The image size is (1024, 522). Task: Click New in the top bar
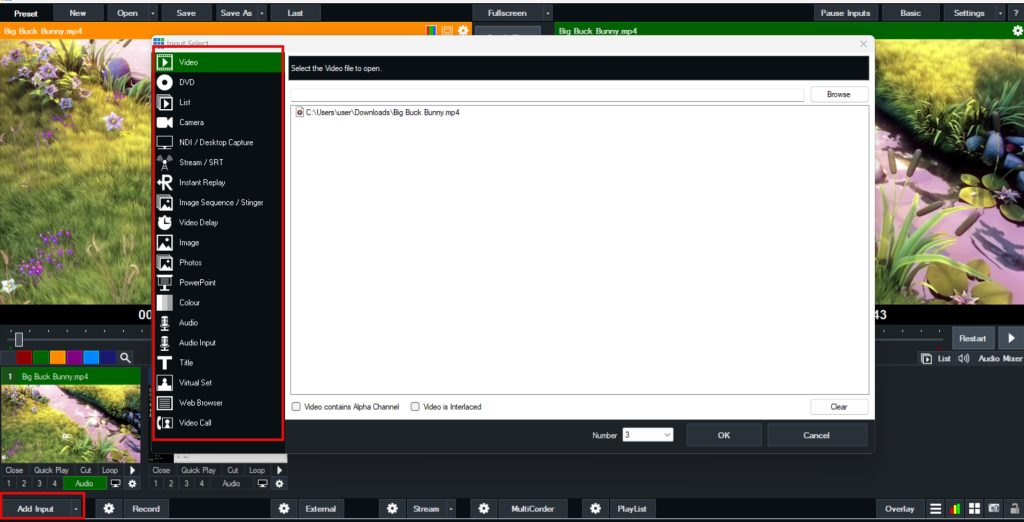point(78,13)
